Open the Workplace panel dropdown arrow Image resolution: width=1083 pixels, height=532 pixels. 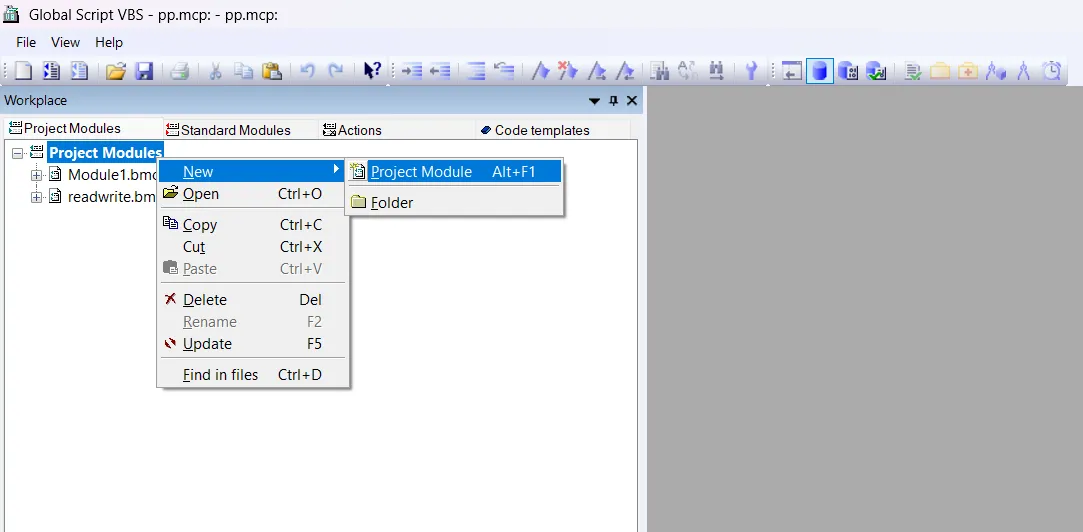point(594,101)
